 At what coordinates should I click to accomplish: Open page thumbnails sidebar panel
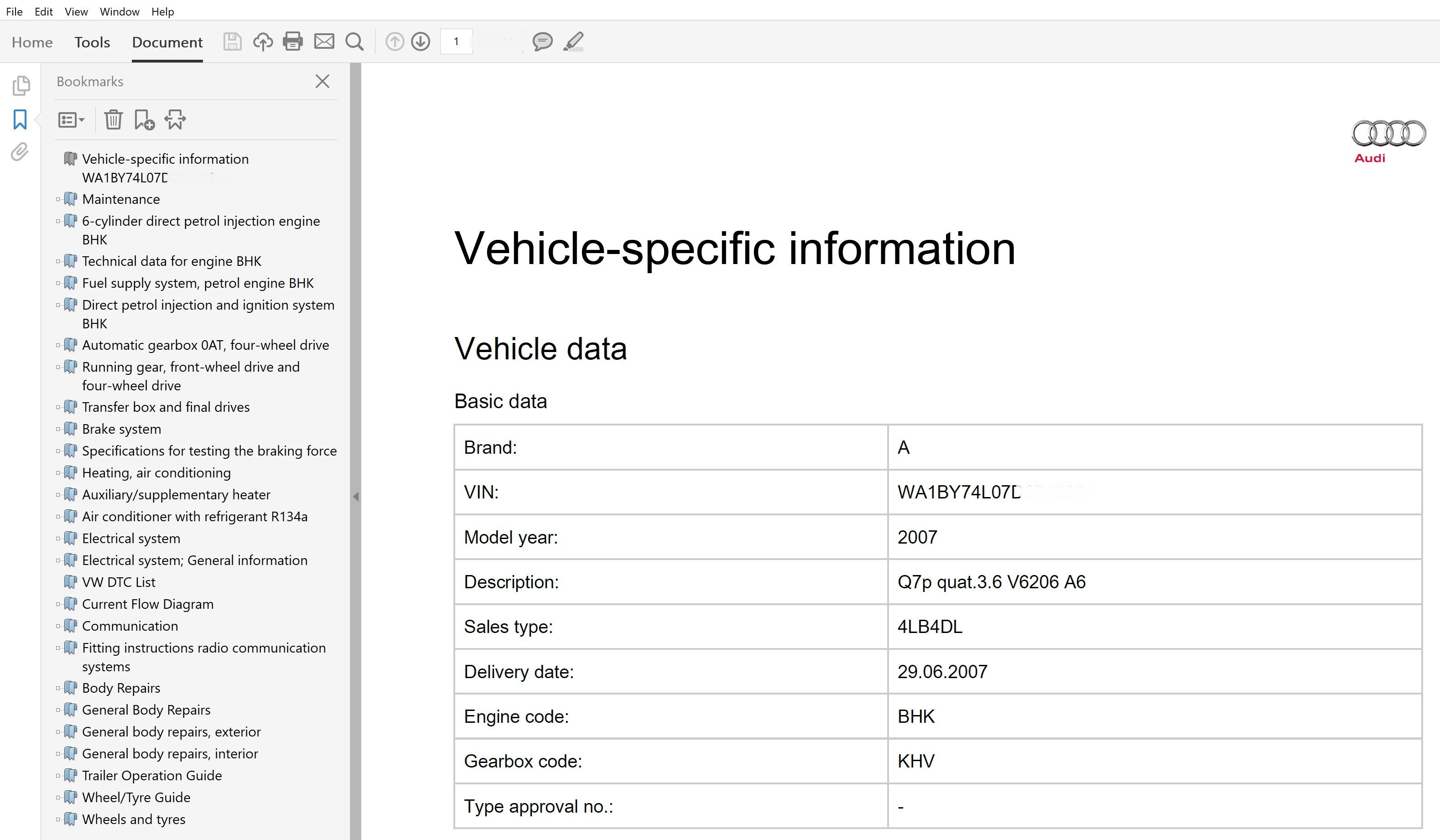click(21, 86)
